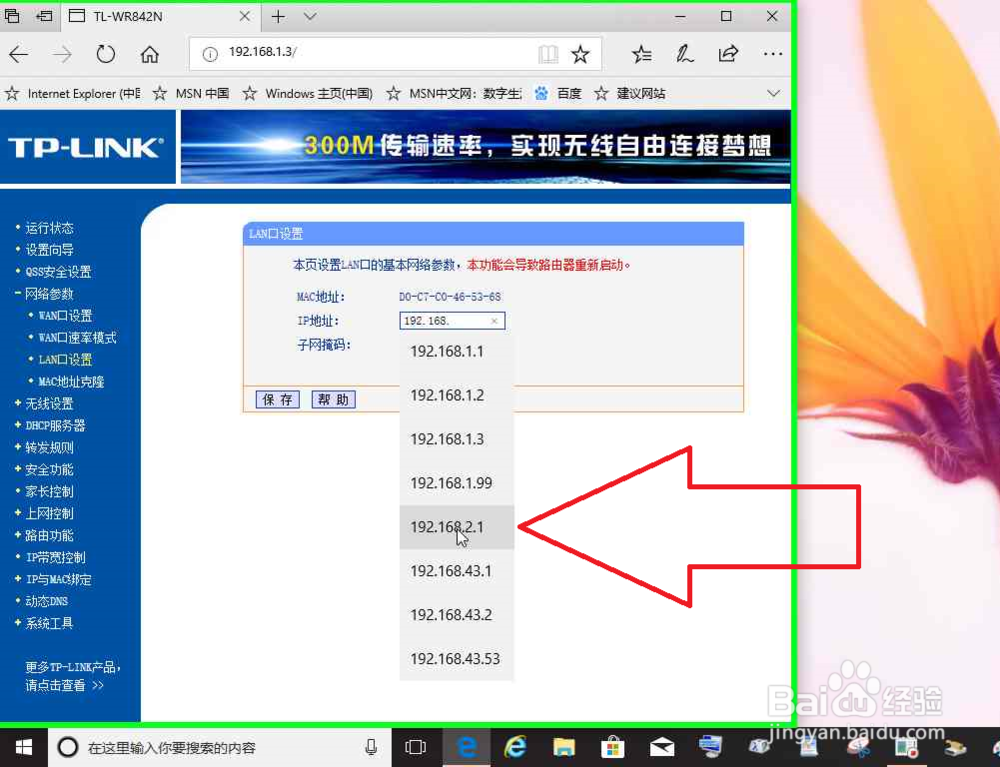Add this page to favorites via star icon
The image size is (1000, 767).
point(580,55)
